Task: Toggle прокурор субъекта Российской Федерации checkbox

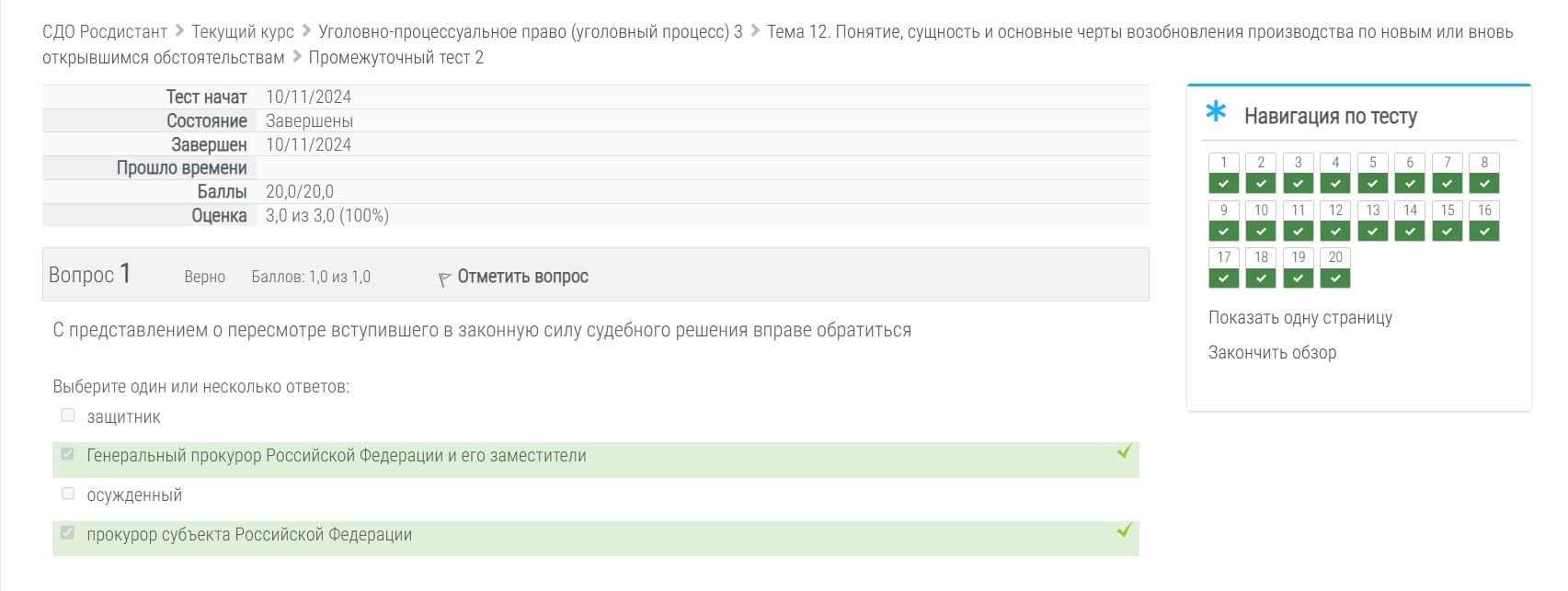Action: (x=68, y=533)
